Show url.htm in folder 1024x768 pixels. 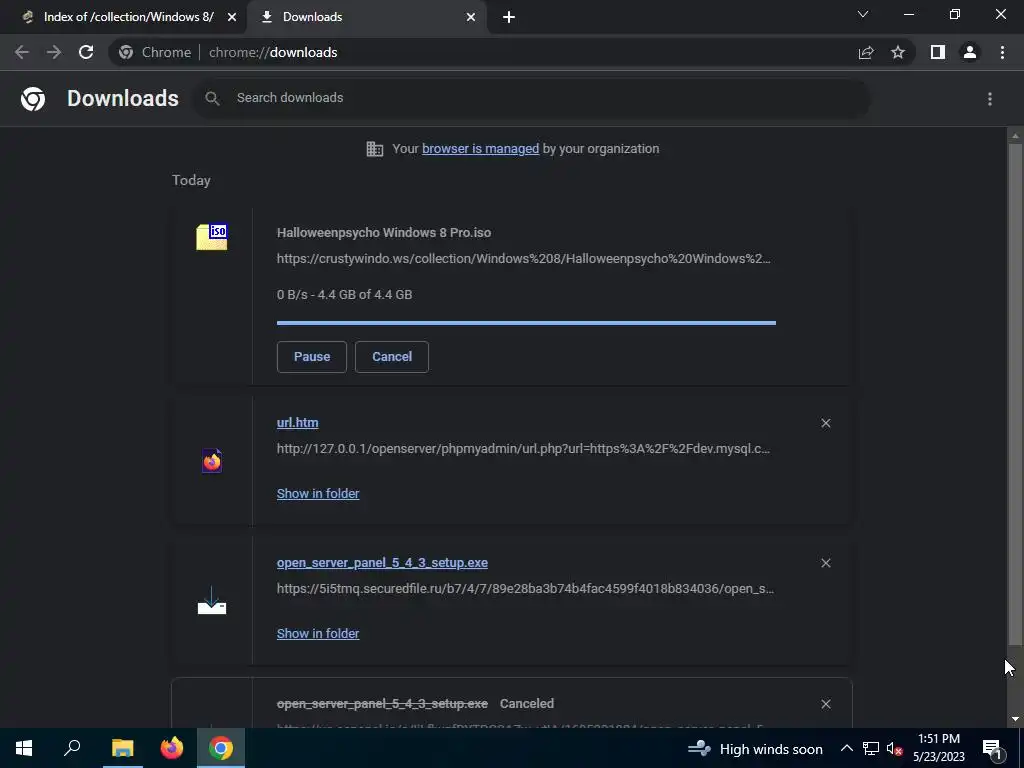tap(318, 494)
